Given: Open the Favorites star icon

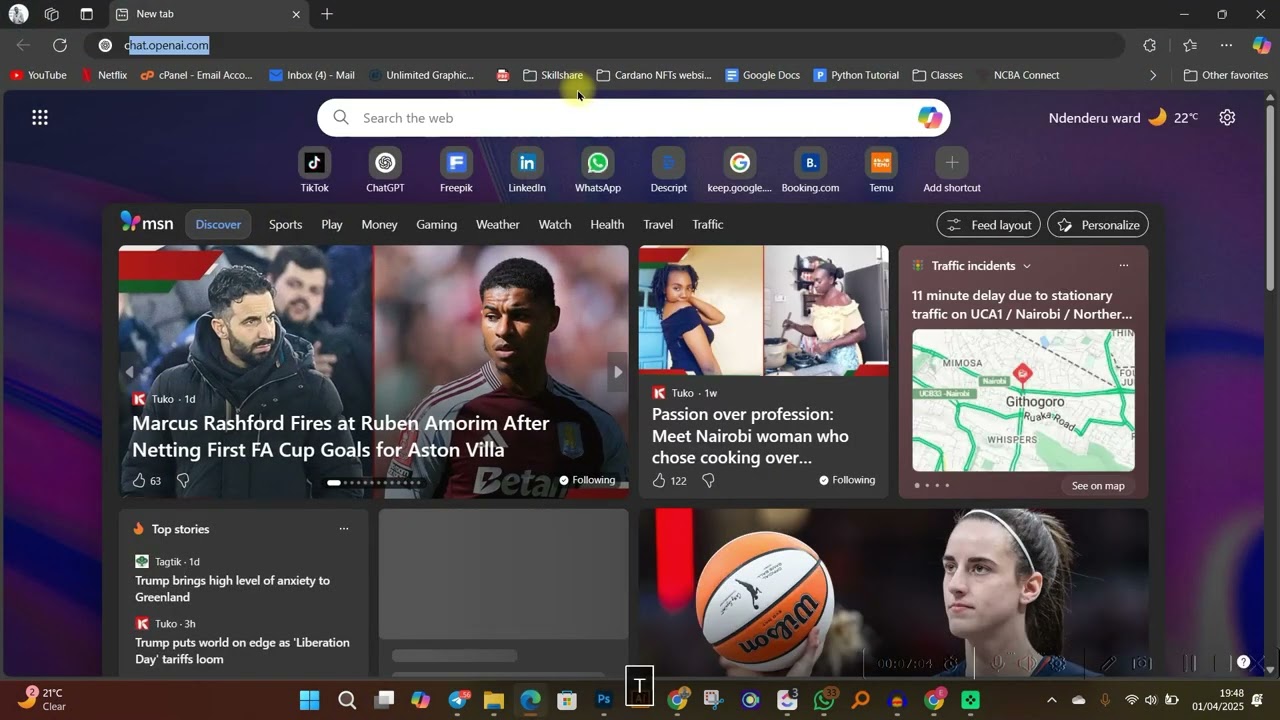Looking at the screenshot, I should click(1189, 45).
